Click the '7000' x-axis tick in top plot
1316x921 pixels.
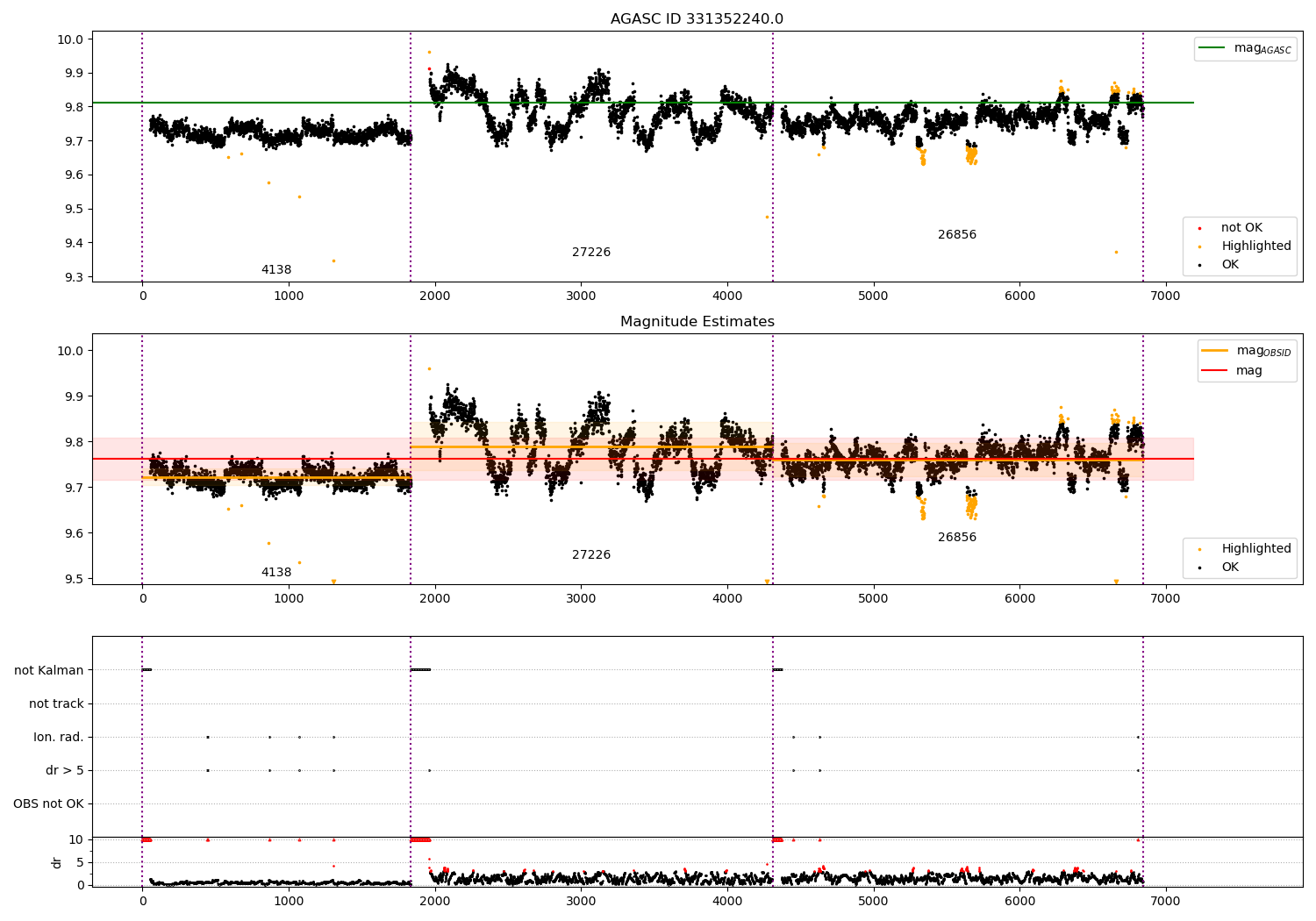pyautogui.click(x=1166, y=296)
